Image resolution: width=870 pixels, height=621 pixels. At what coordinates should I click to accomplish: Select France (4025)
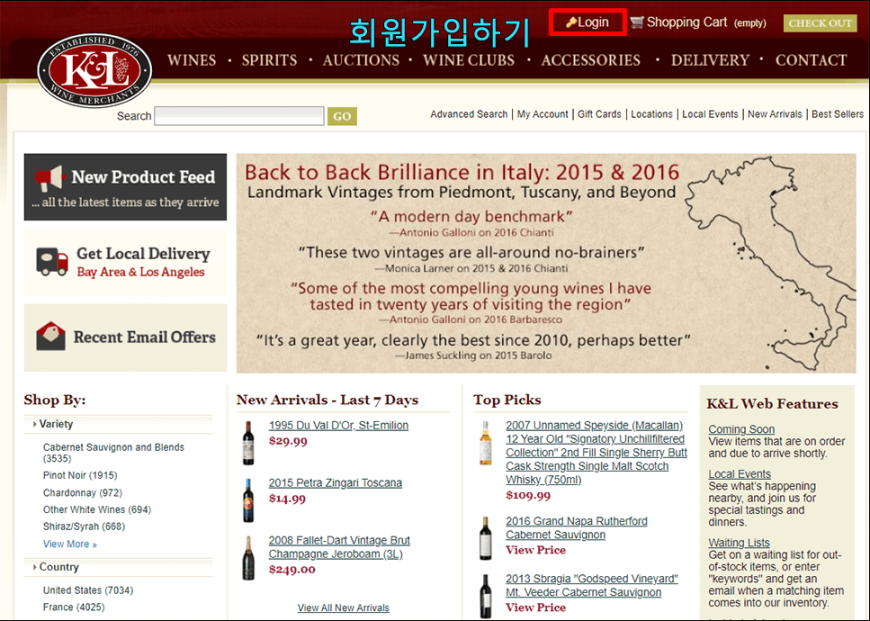(x=74, y=607)
